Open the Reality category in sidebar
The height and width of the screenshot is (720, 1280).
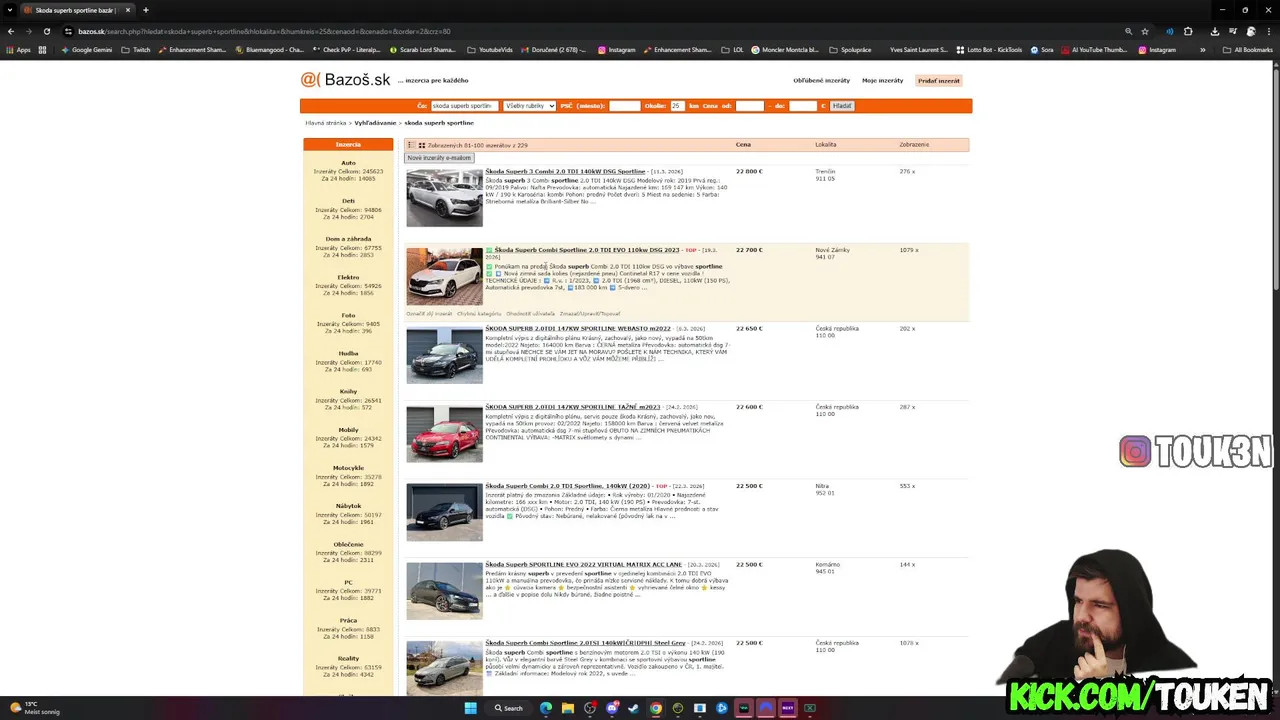348,658
